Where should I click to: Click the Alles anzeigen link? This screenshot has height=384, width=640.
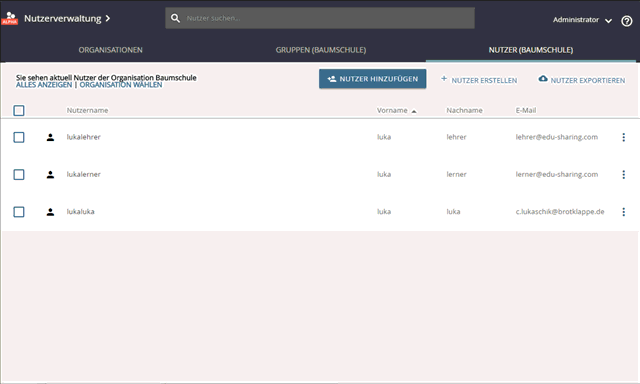pyautogui.click(x=44, y=85)
